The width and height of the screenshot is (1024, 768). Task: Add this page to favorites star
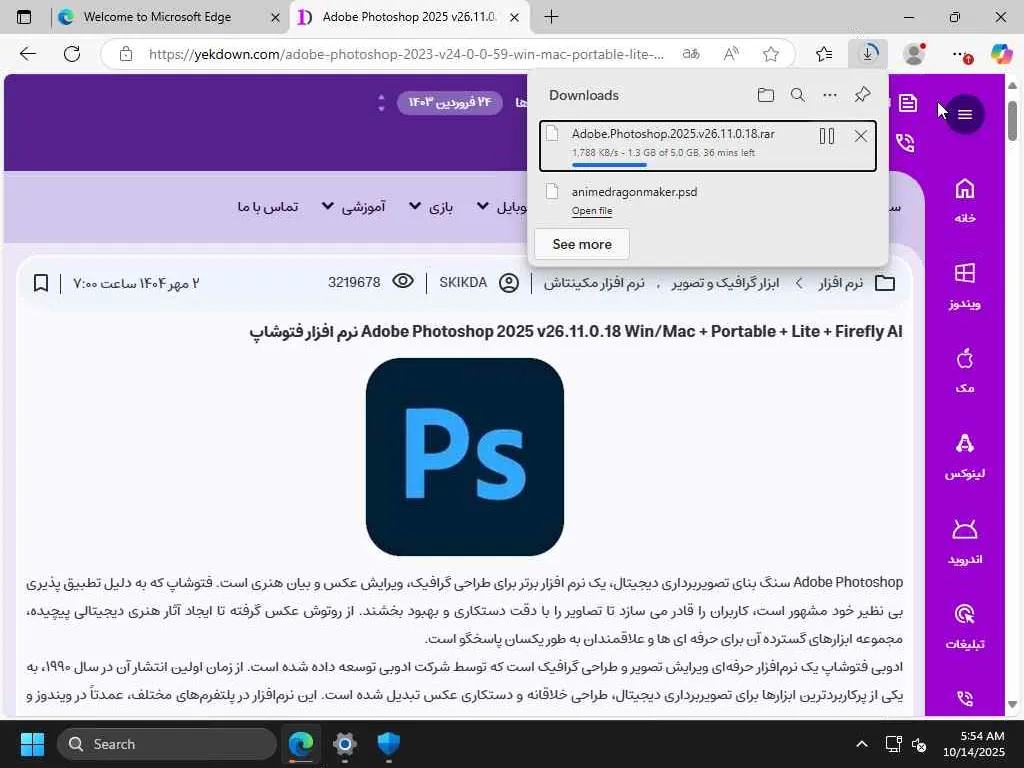coord(771,54)
